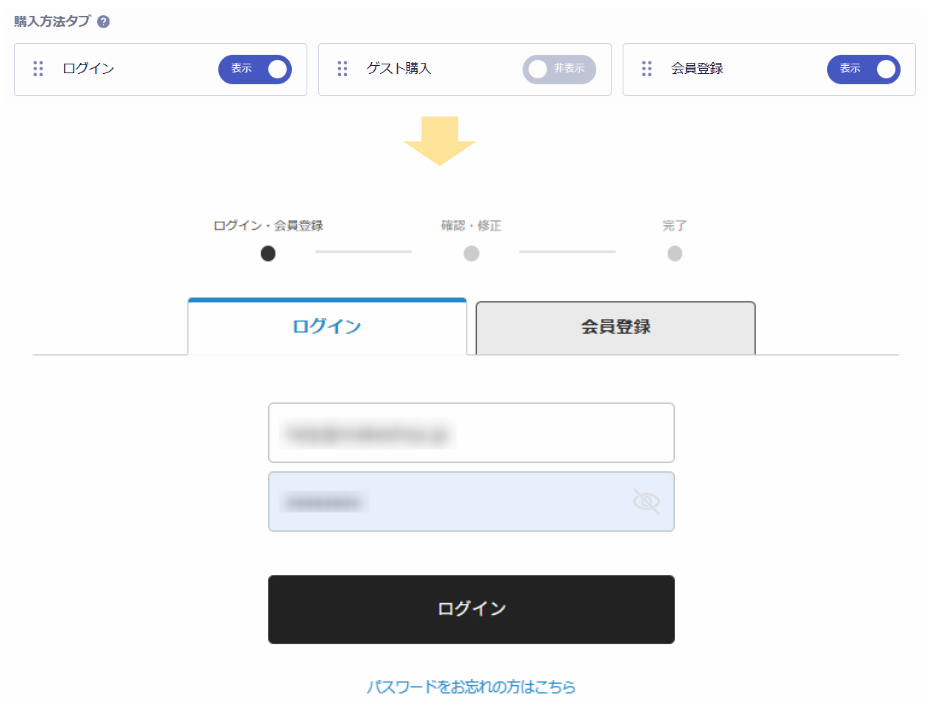Click the 確認・修正 step label
The height and width of the screenshot is (711, 932).
point(471,226)
